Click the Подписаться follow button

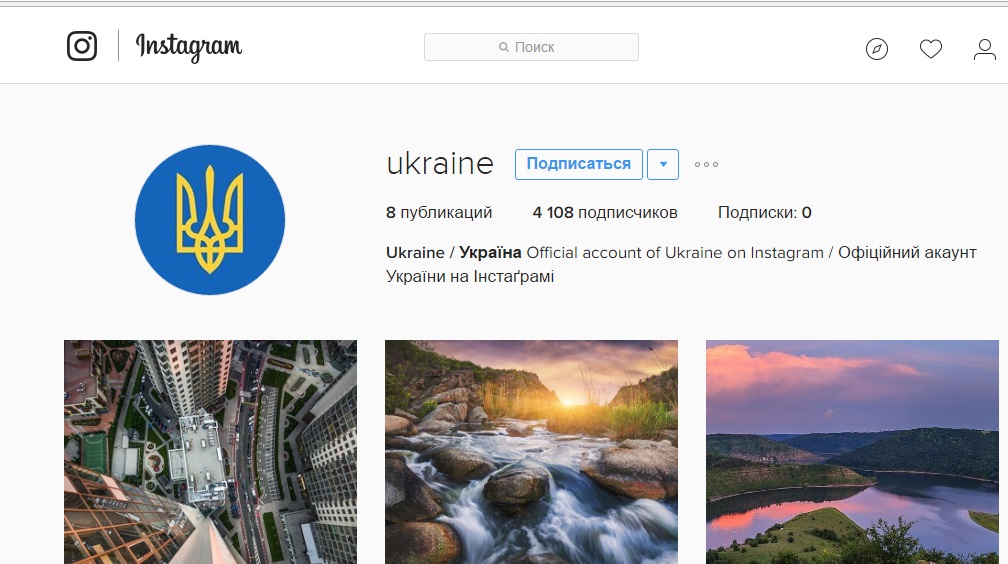(x=579, y=165)
